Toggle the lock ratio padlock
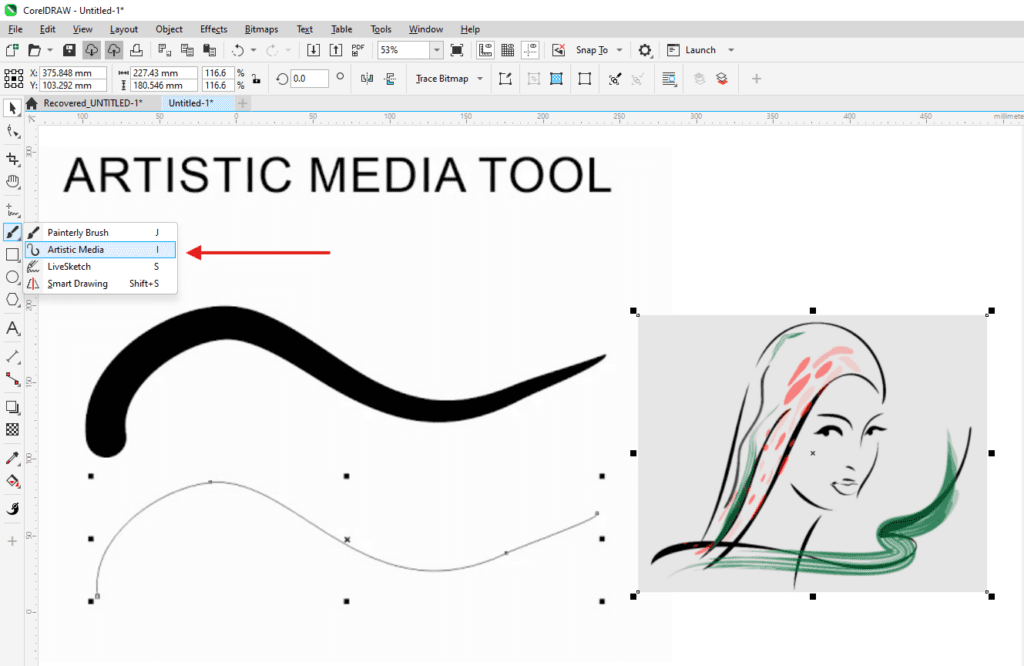 click(x=256, y=79)
